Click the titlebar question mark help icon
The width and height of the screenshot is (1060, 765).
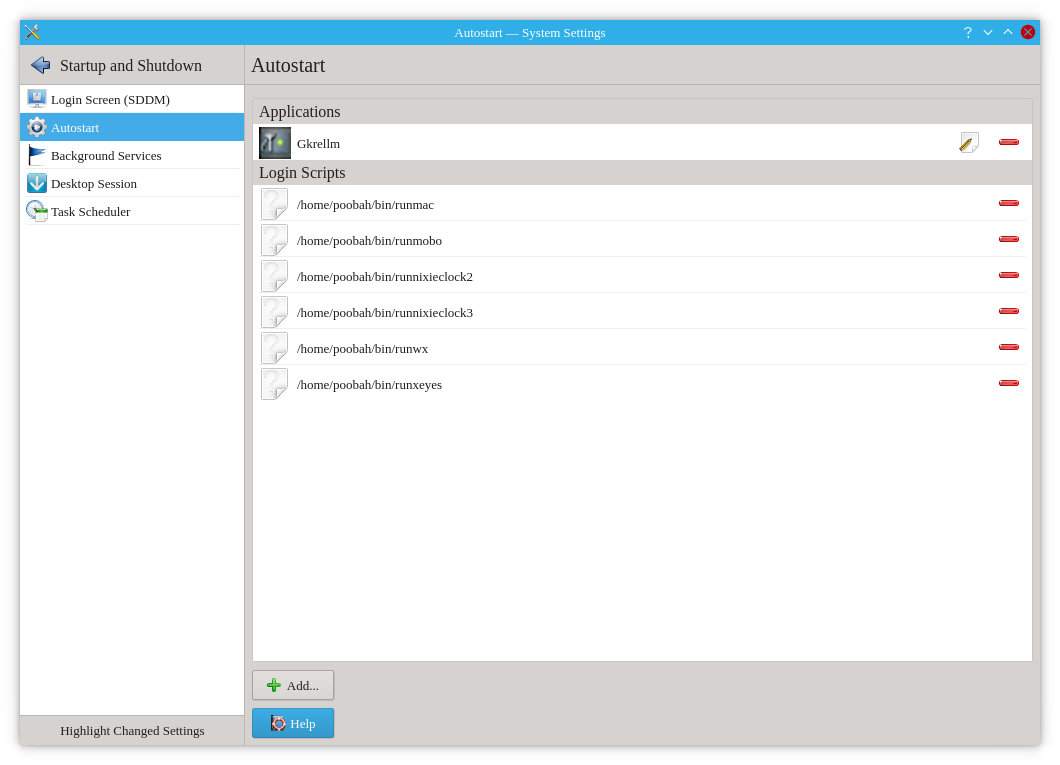tap(968, 32)
